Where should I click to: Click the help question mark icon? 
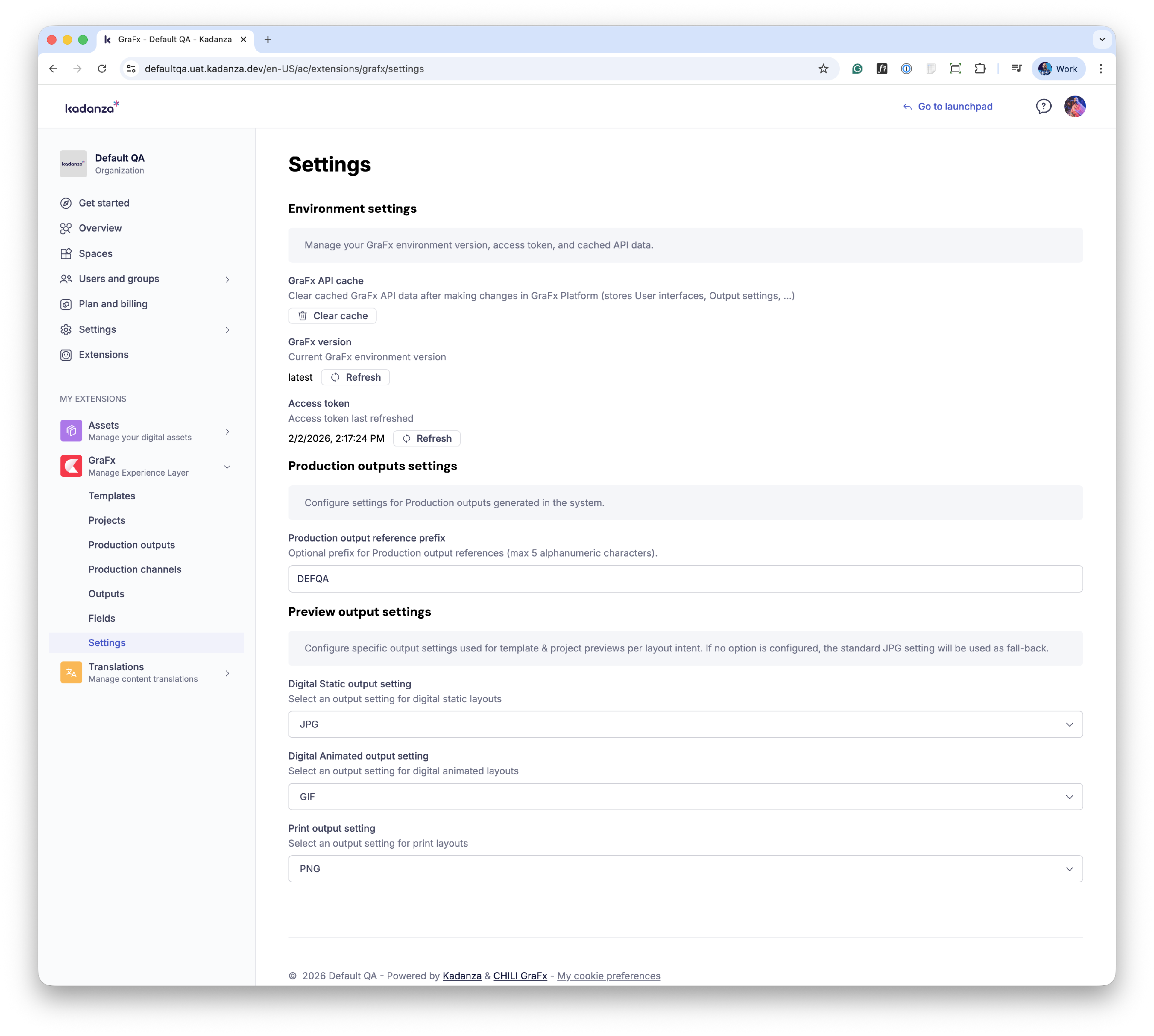point(1043,107)
